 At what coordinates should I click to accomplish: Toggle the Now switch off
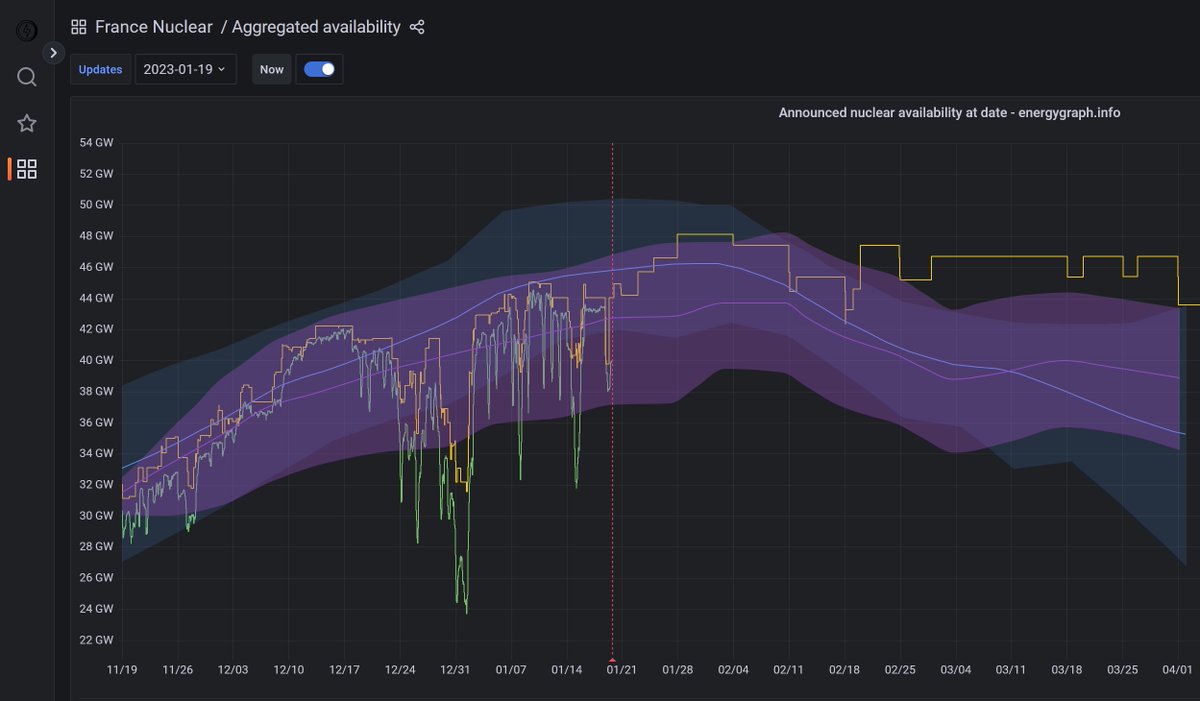point(320,69)
